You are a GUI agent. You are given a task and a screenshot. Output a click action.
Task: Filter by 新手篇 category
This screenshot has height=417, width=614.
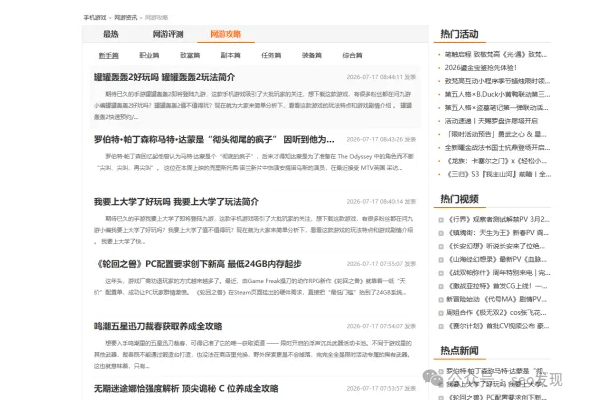[x=108, y=55]
